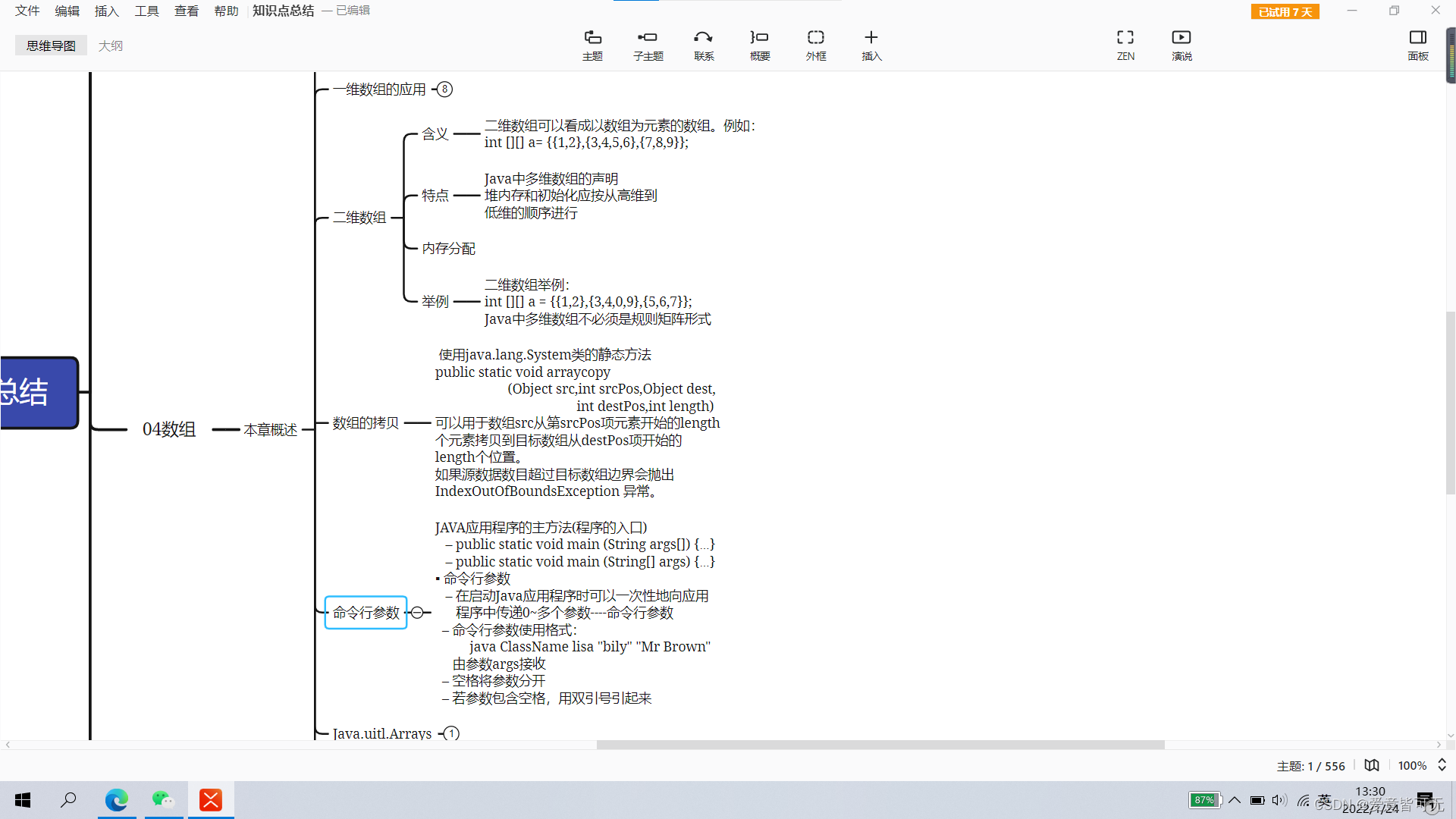Viewport: 1456px width, 819px height.
Task: Select the 数组的拷贝 topic
Action: coord(366,423)
